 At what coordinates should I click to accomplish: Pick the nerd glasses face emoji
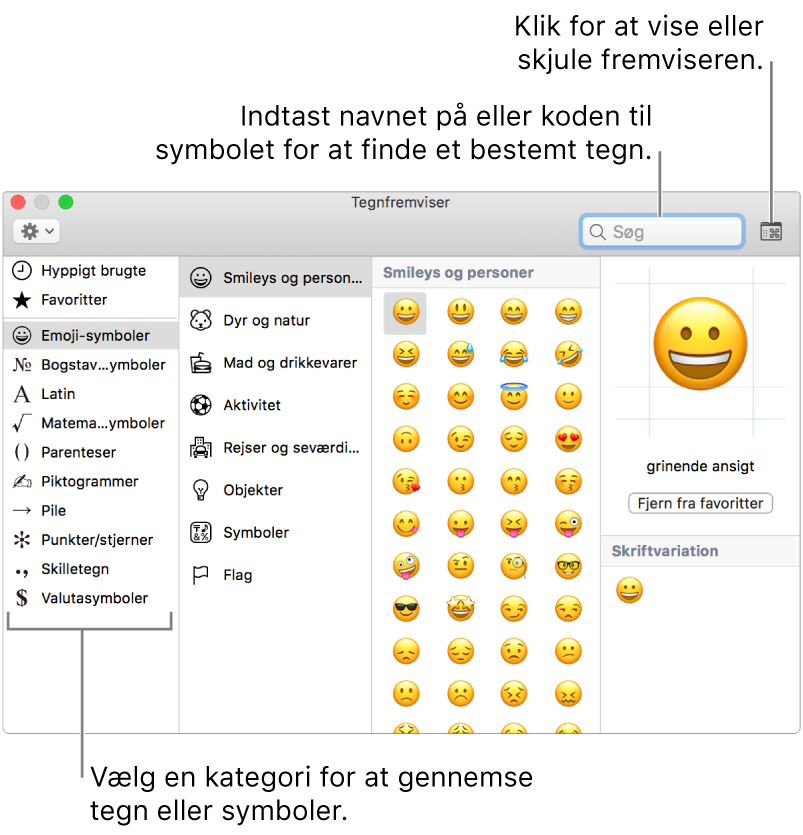[568, 566]
